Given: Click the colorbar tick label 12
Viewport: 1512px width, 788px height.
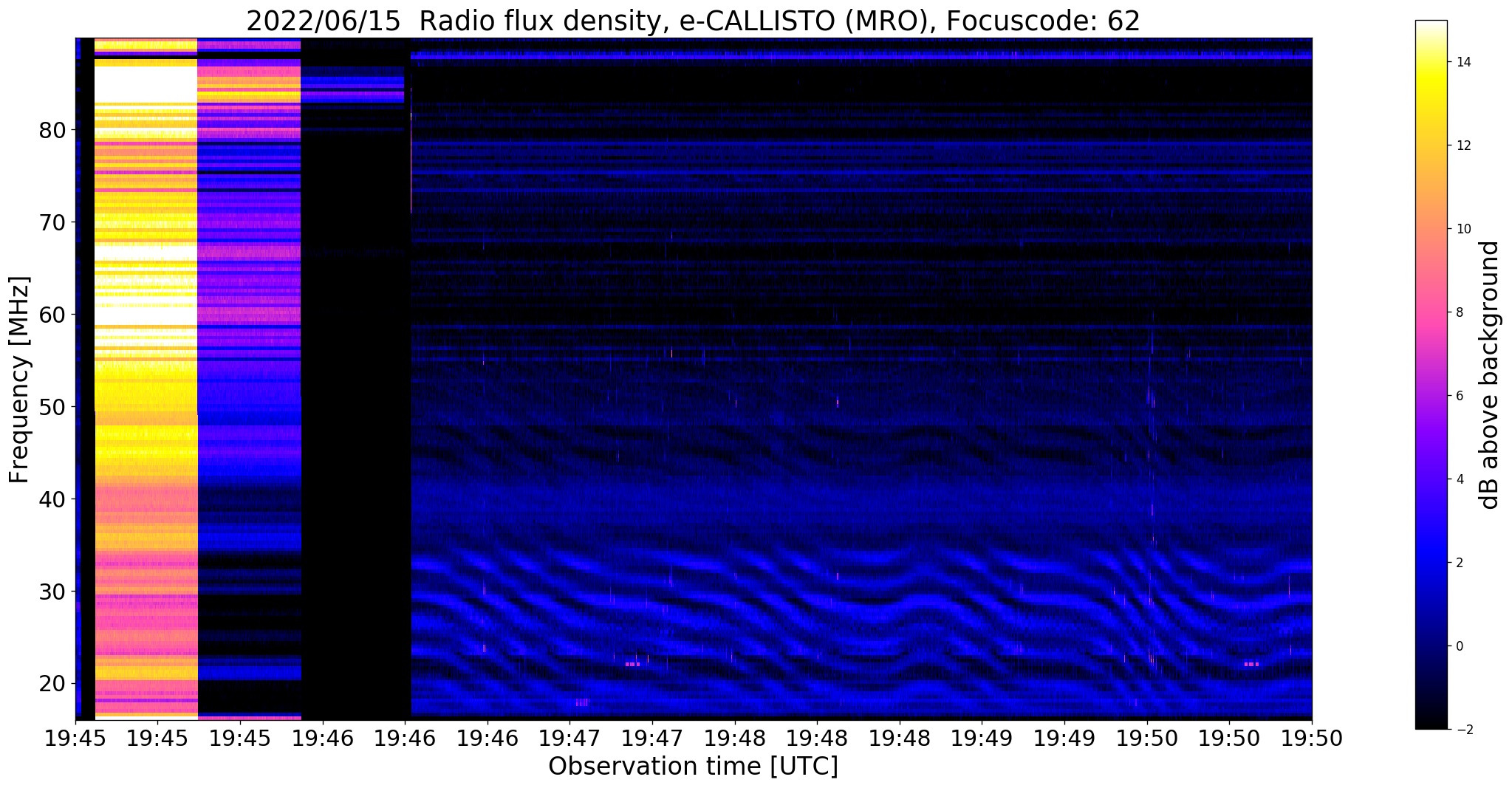Looking at the screenshot, I should pos(1462,145).
